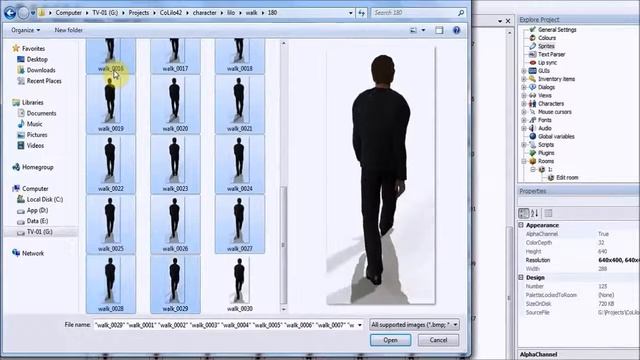Viewport: 640px width, 360px height.
Task: Click the Search 180 field
Action: [x=418, y=13]
